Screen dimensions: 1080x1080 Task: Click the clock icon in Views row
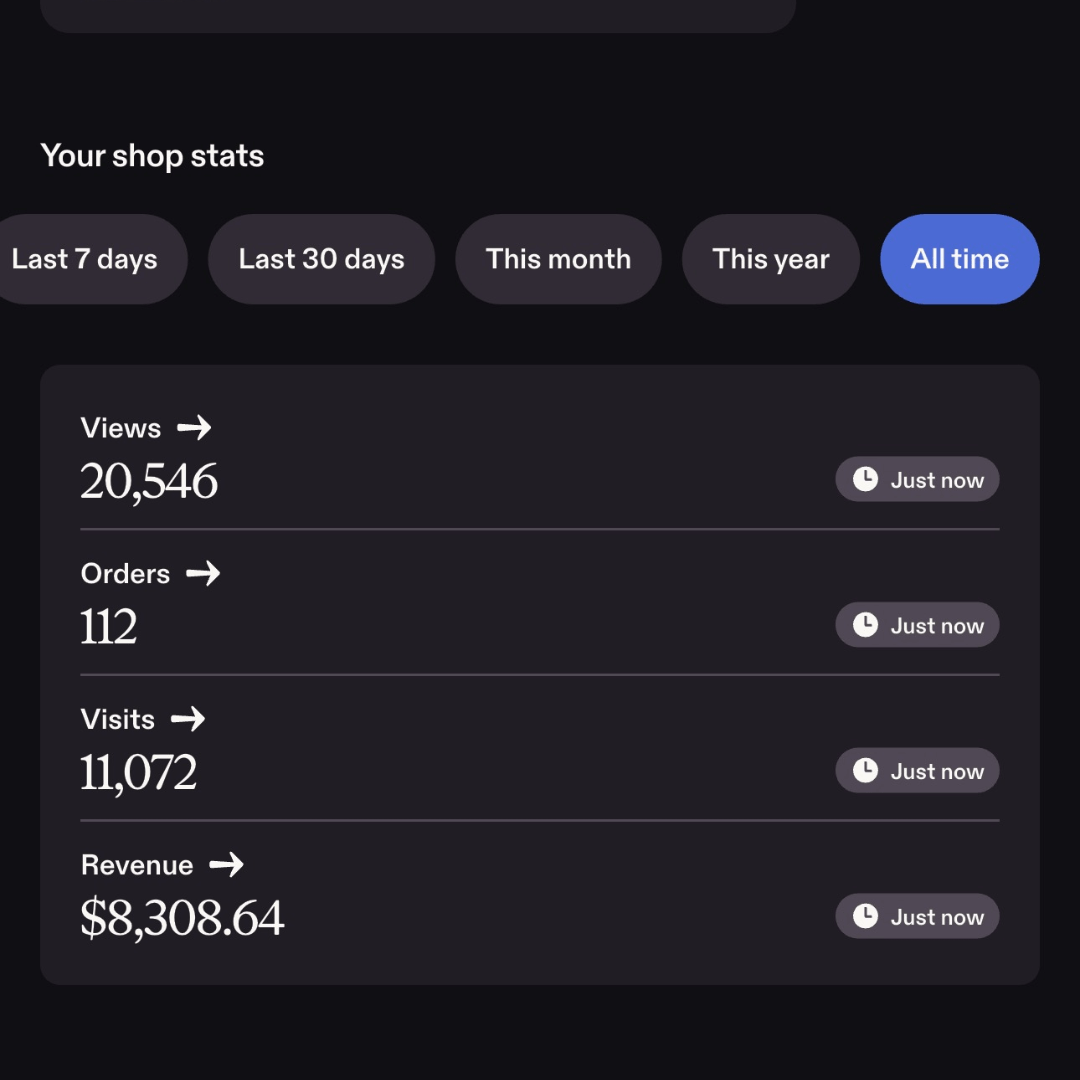click(x=865, y=479)
